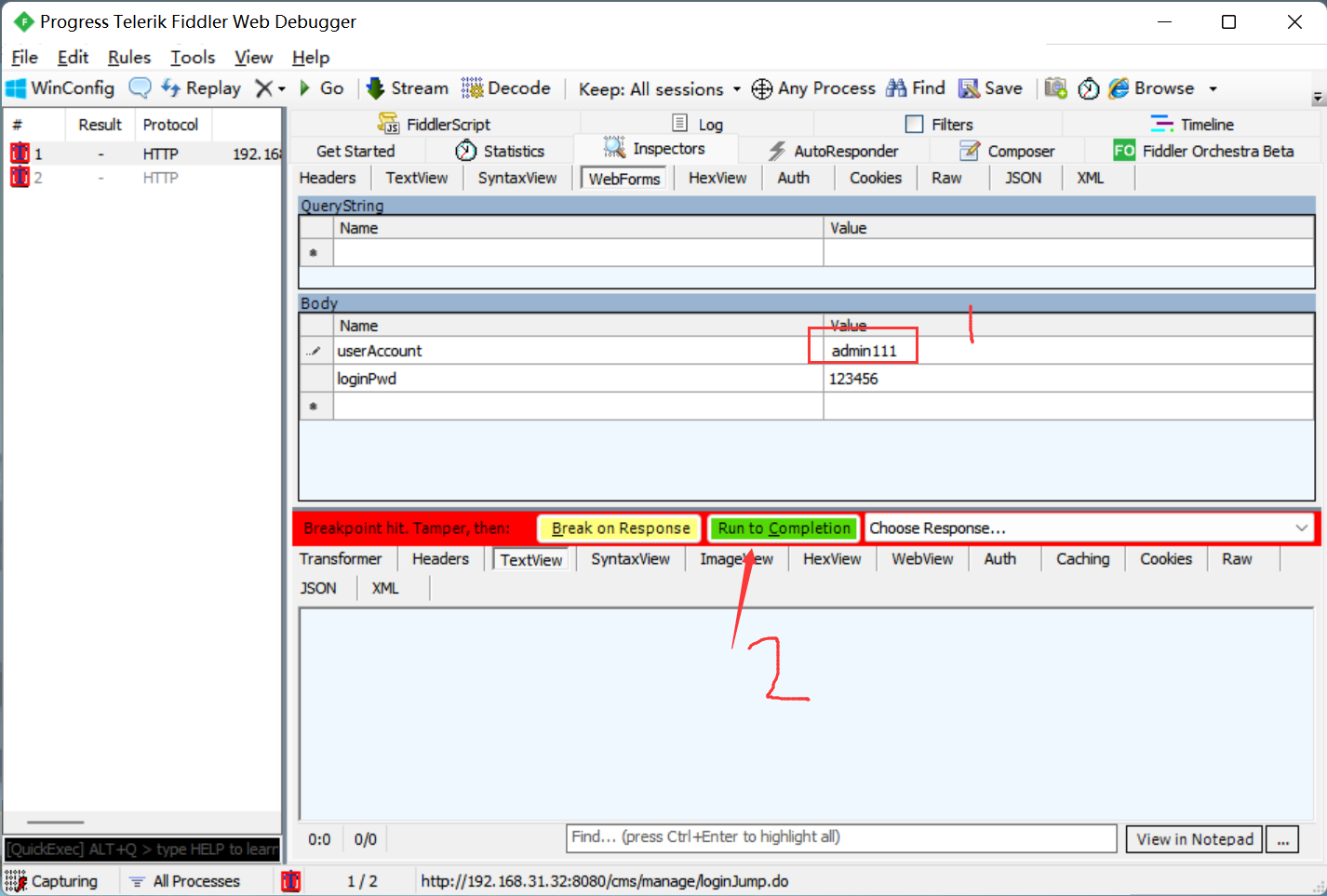Expand the Remove sessions dropdown arrow
This screenshot has width=1327, height=896.
point(282,89)
